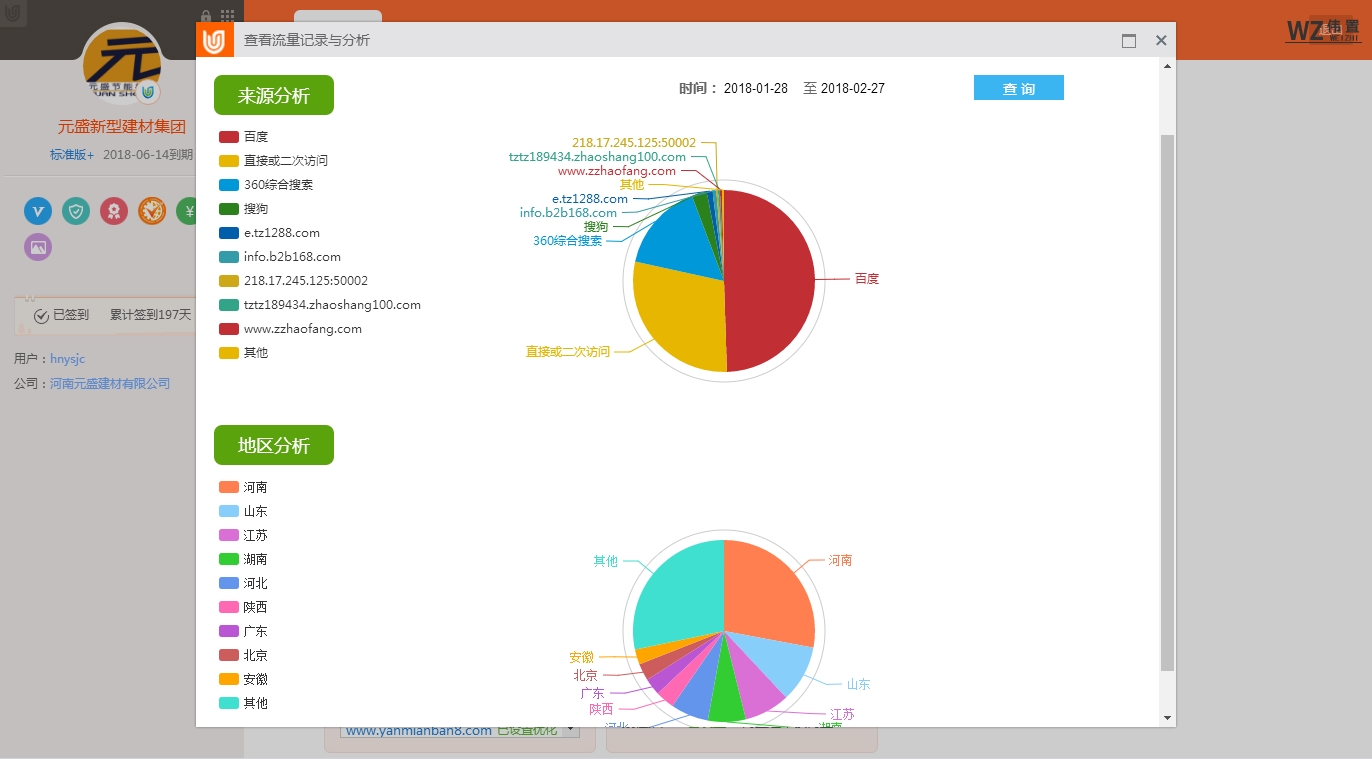Click the start date 2018-01-28 picker
The image size is (1372, 759).
pos(755,89)
